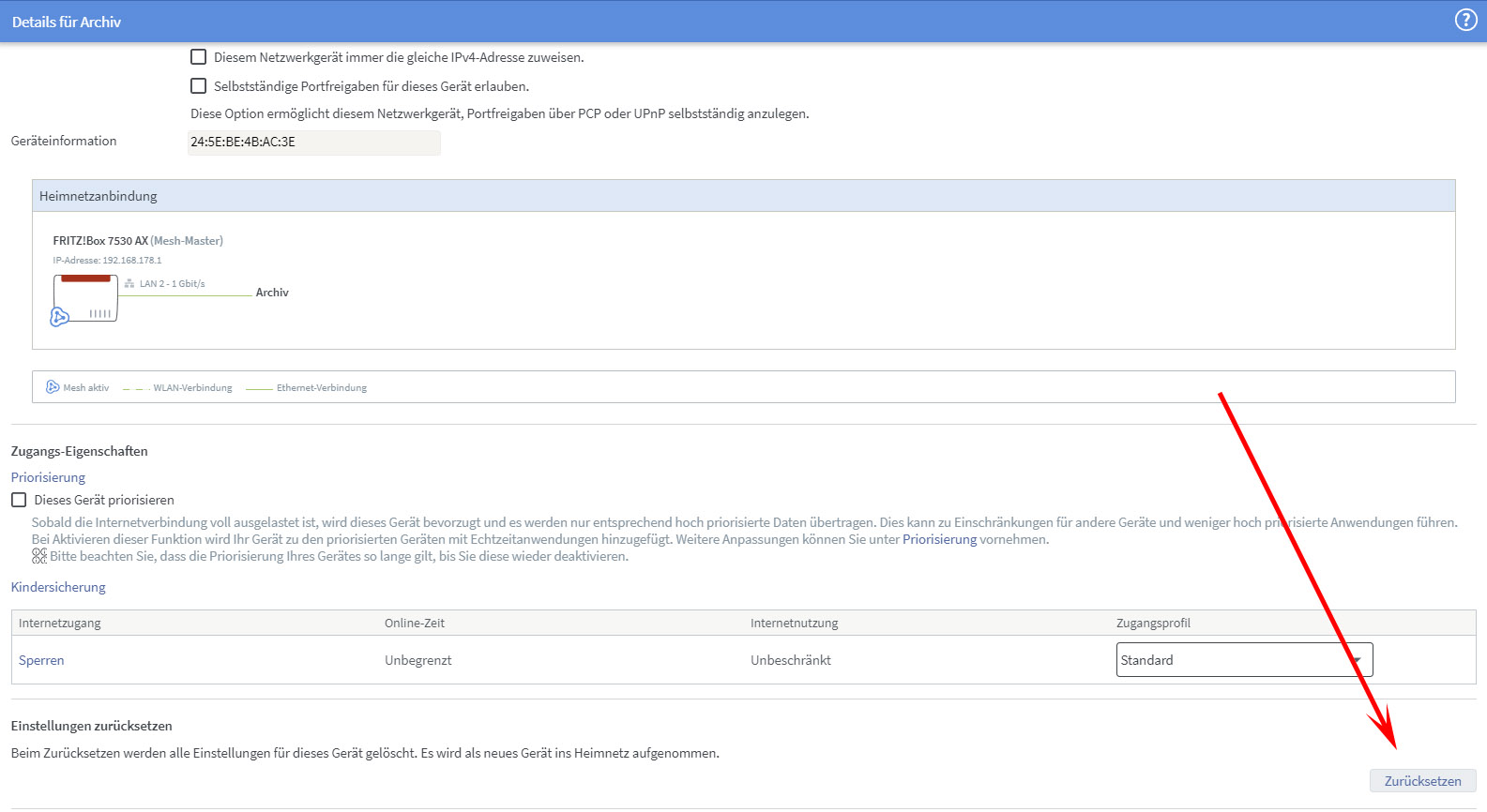The height and width of the screenshot is (812, 1487).
Task: Click the 'FRITZ!Box 7530 AX' device name
Action: click(100, 241)
